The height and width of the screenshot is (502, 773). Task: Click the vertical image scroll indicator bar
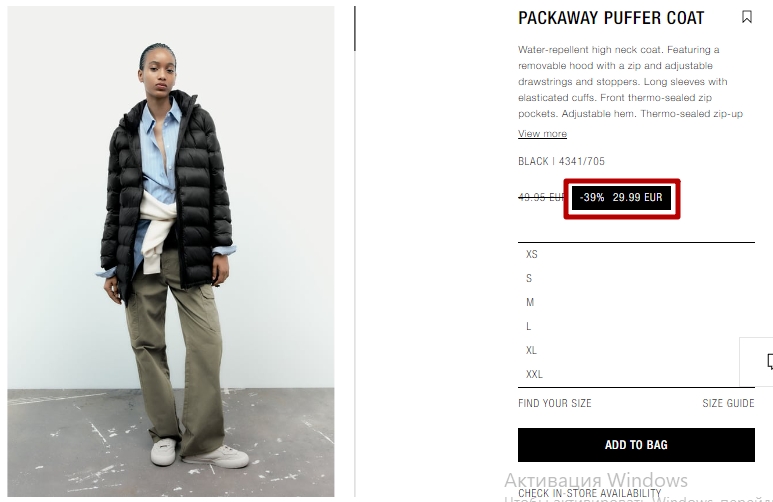(354, 29)
